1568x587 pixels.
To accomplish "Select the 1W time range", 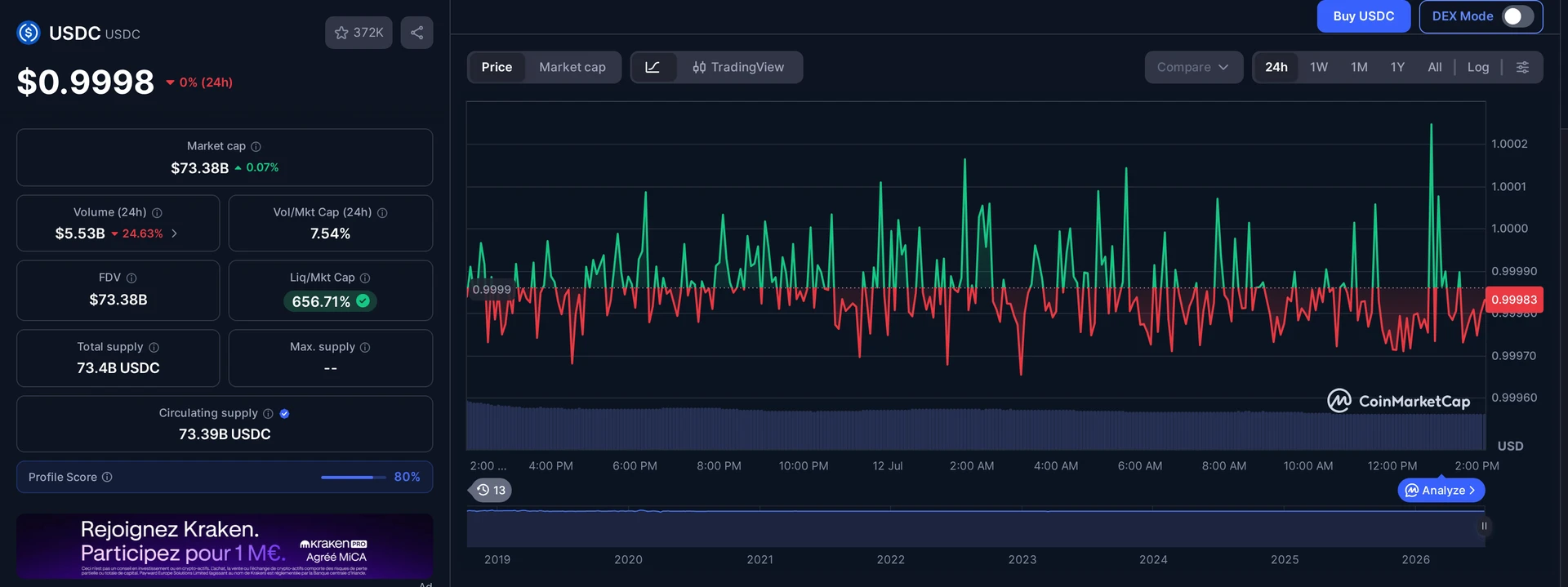I will point(1319,67).
